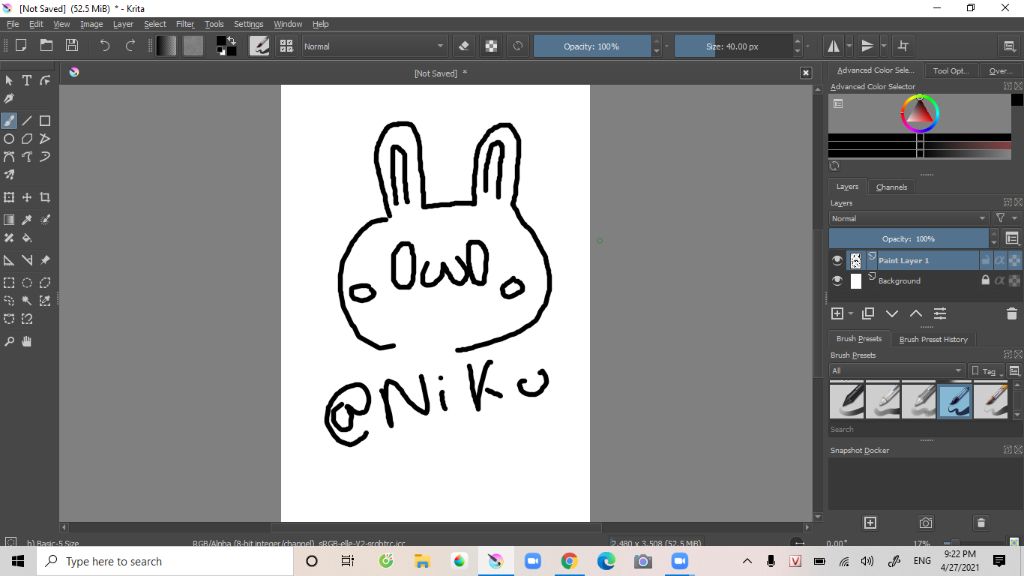The image size is (1024, 576).
Task: Open the layer filter dropdown
Action: pyautogui.click(x=1004, y=218)
